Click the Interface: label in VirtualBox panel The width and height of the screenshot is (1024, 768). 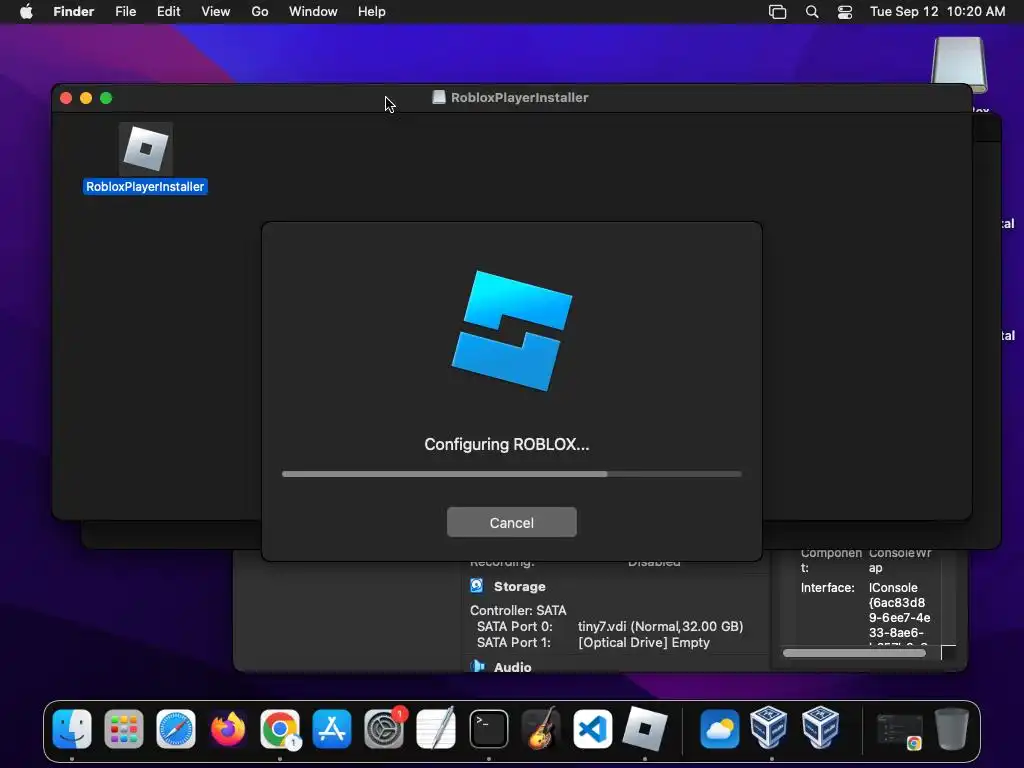coord(827,588)
